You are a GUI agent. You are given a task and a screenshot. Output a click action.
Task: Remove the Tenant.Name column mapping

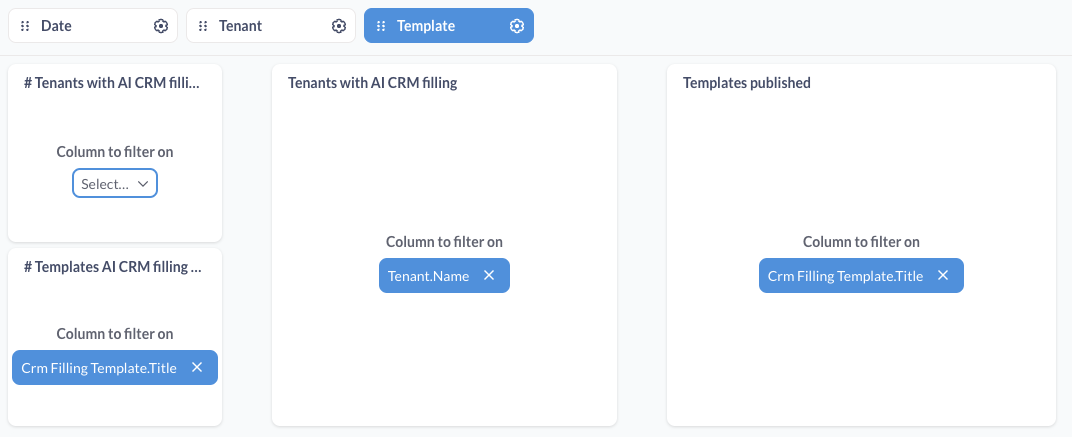click(489, 275)
